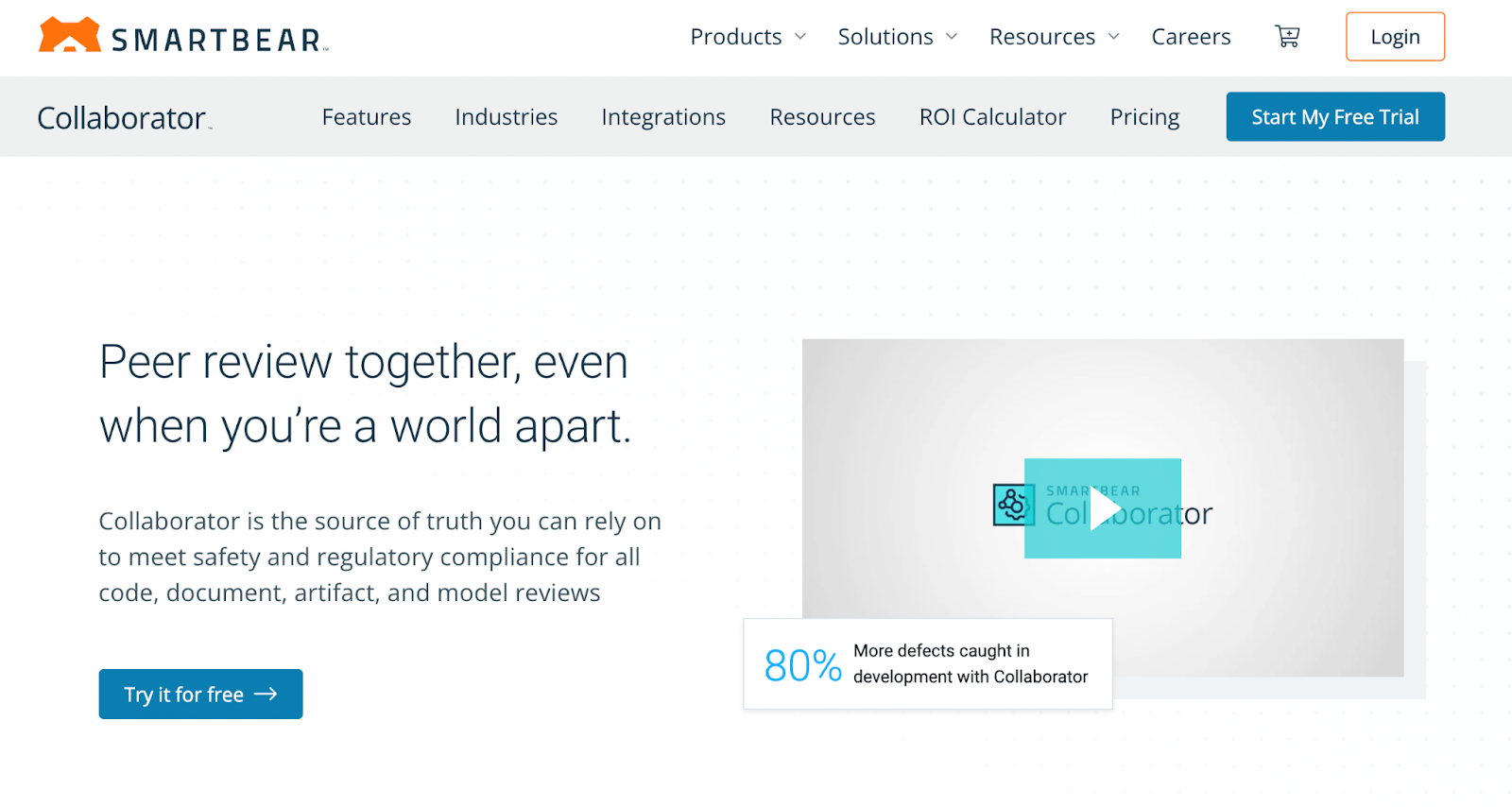Click the SmartBear logo
This screenshot has width=1512, height=807.
[183, 36]
